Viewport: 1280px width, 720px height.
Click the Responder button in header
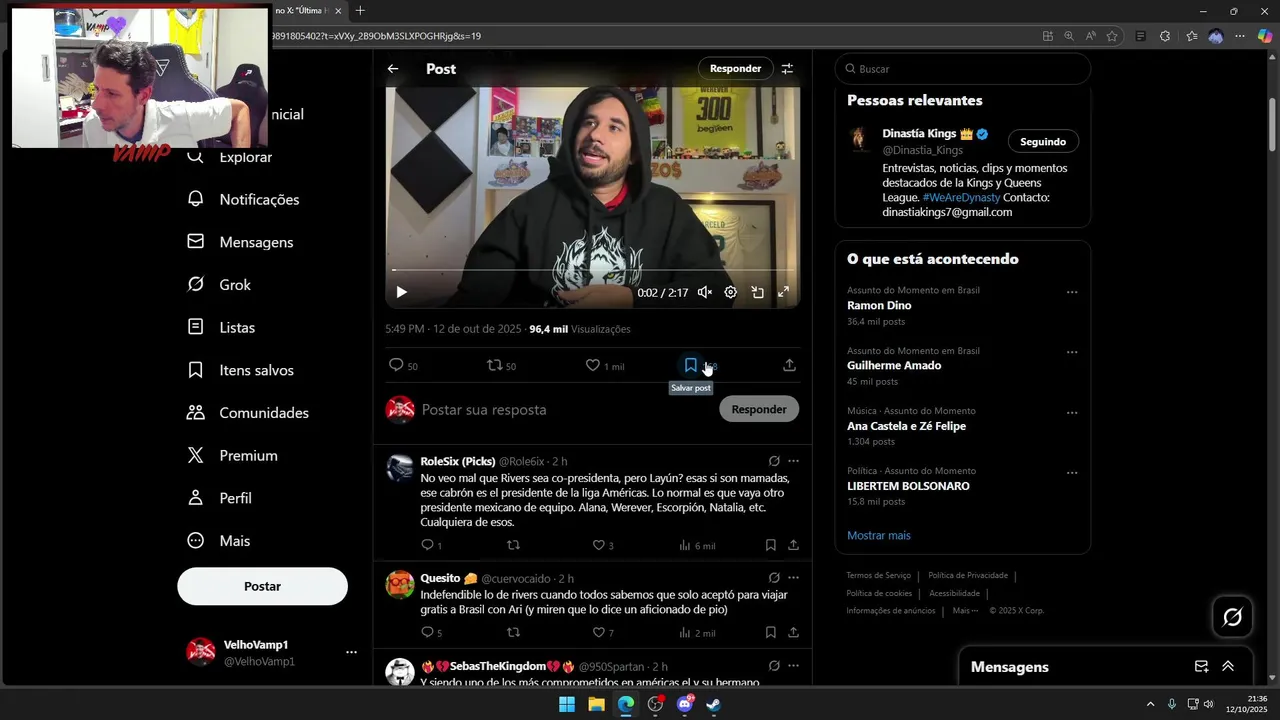735,69
